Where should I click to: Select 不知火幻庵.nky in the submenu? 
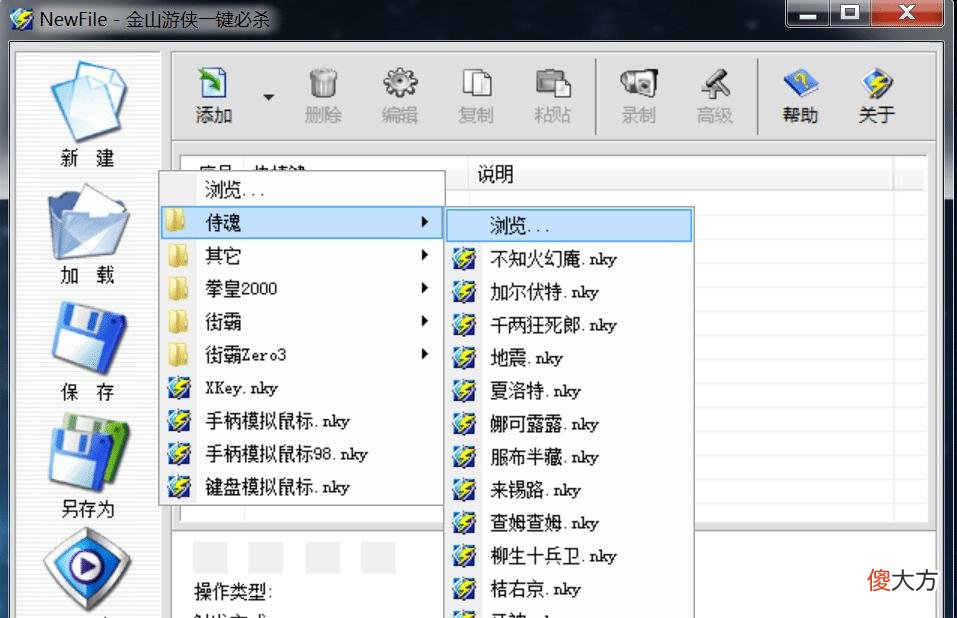[x=569, y=259]
